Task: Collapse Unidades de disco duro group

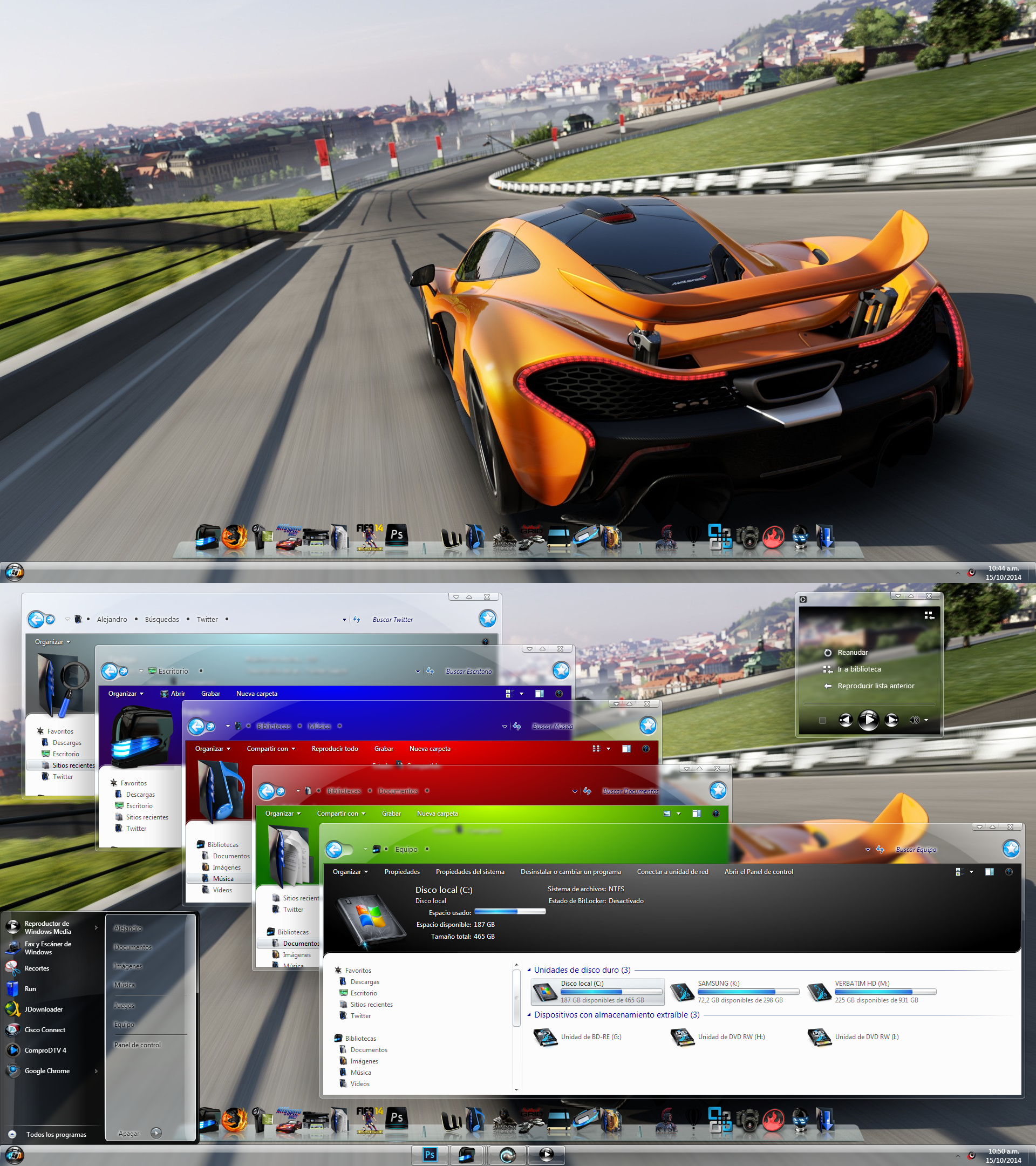Action: pos(529,970)
